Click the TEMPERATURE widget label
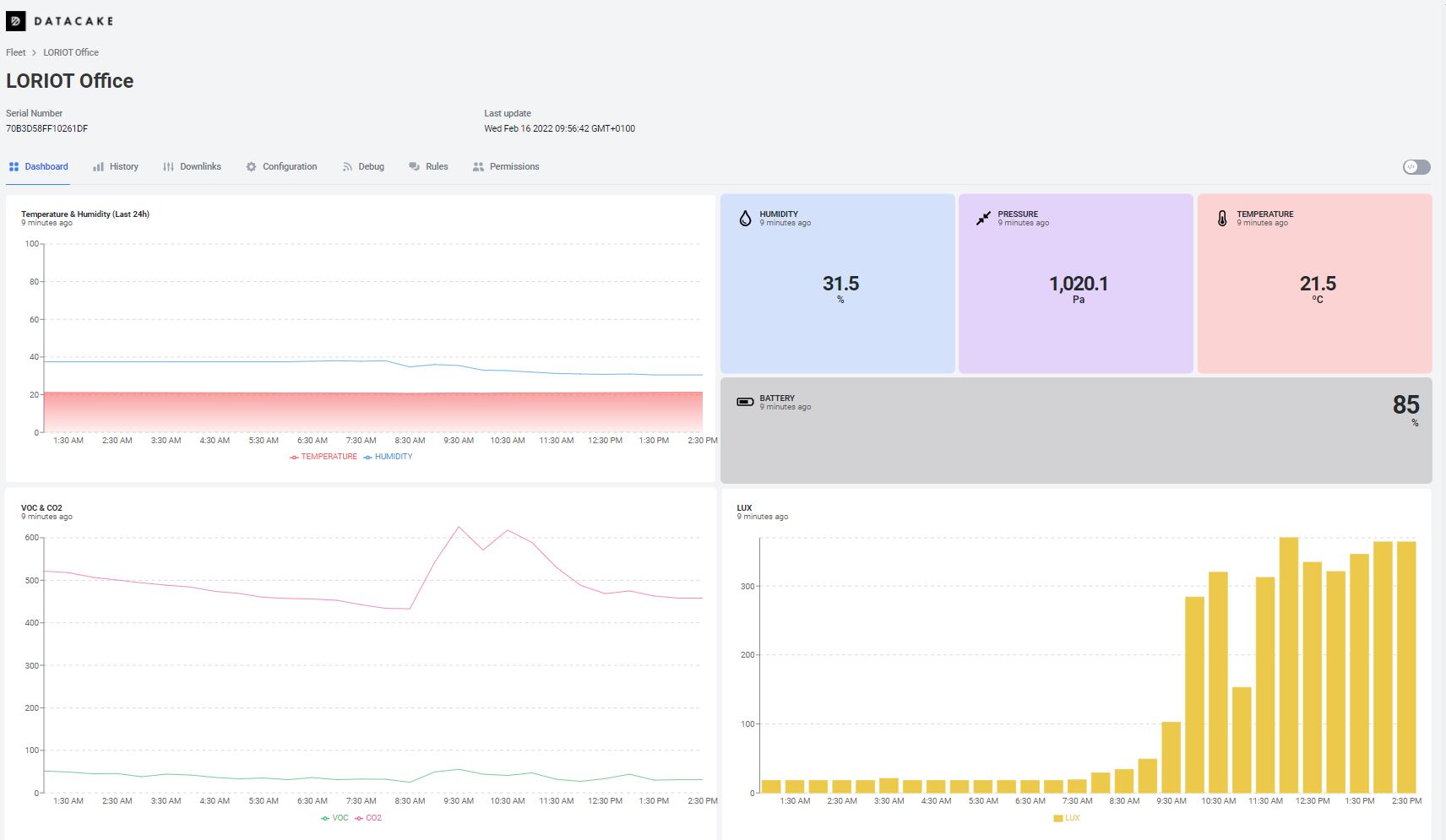This screenshot has height=840, width=1446. pos(1265,214)
